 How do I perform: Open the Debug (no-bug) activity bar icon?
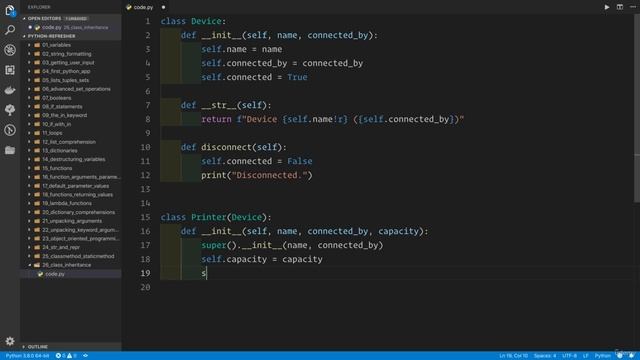[10, 50]
